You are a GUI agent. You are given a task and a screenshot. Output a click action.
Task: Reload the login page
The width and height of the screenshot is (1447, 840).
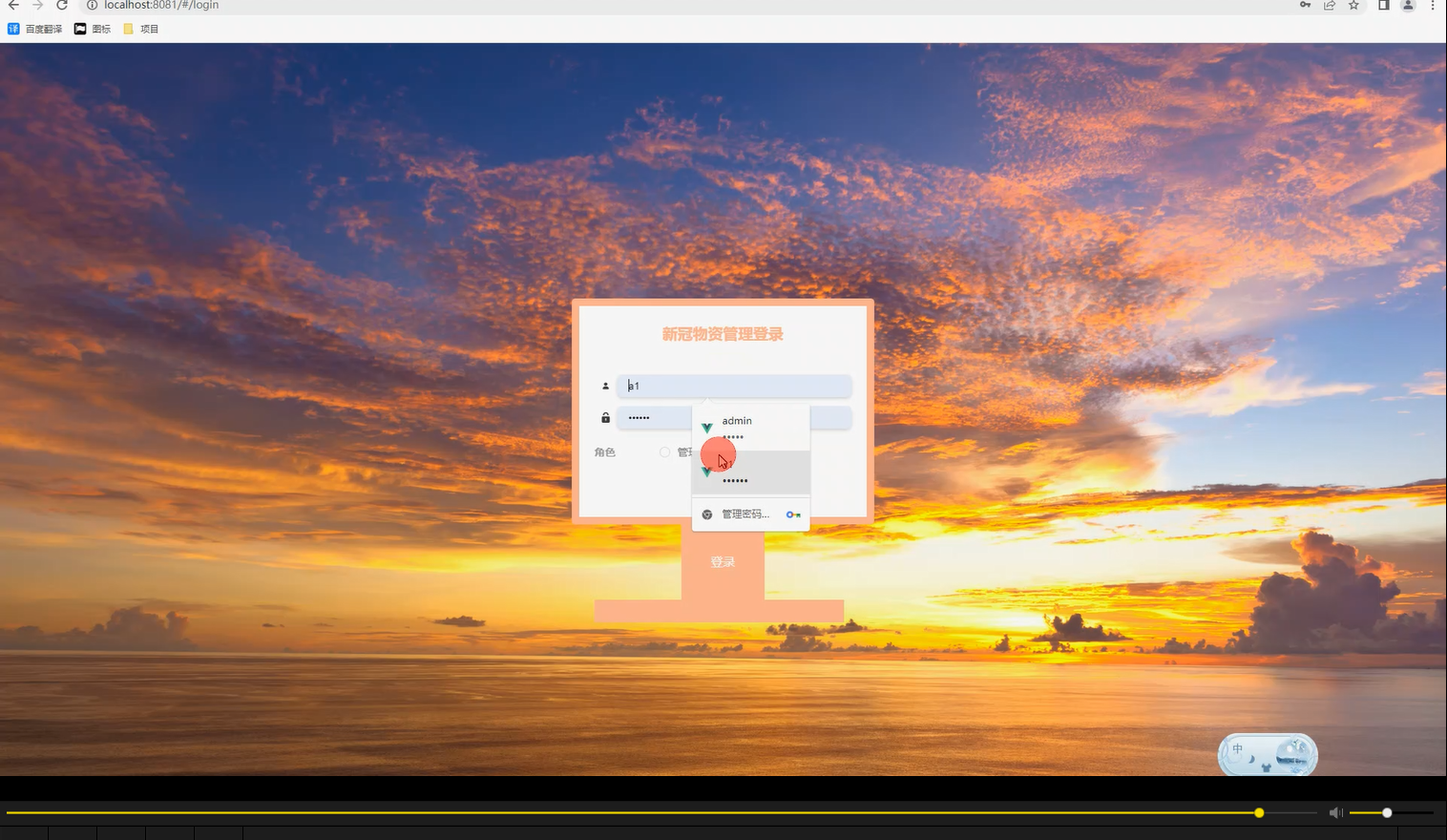coord(62,5)
